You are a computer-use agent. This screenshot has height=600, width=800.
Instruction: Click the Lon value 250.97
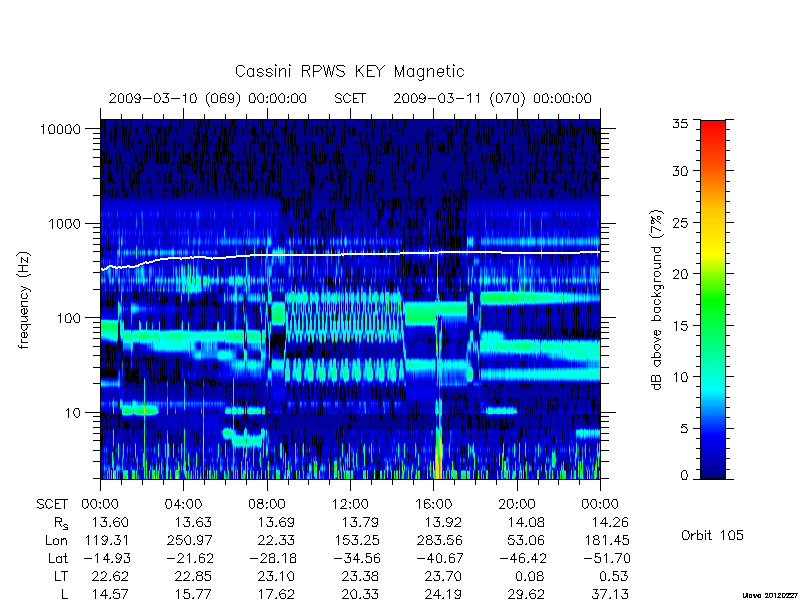click(189, 540)
